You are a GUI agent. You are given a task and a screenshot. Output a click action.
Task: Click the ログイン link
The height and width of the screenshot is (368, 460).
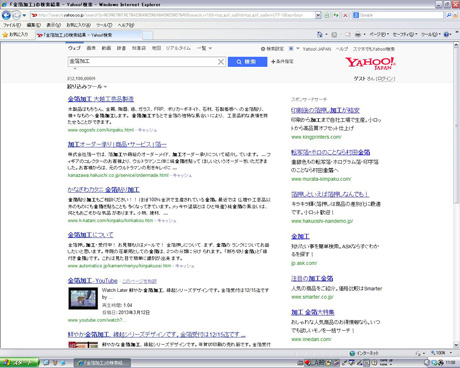(385, 79)
